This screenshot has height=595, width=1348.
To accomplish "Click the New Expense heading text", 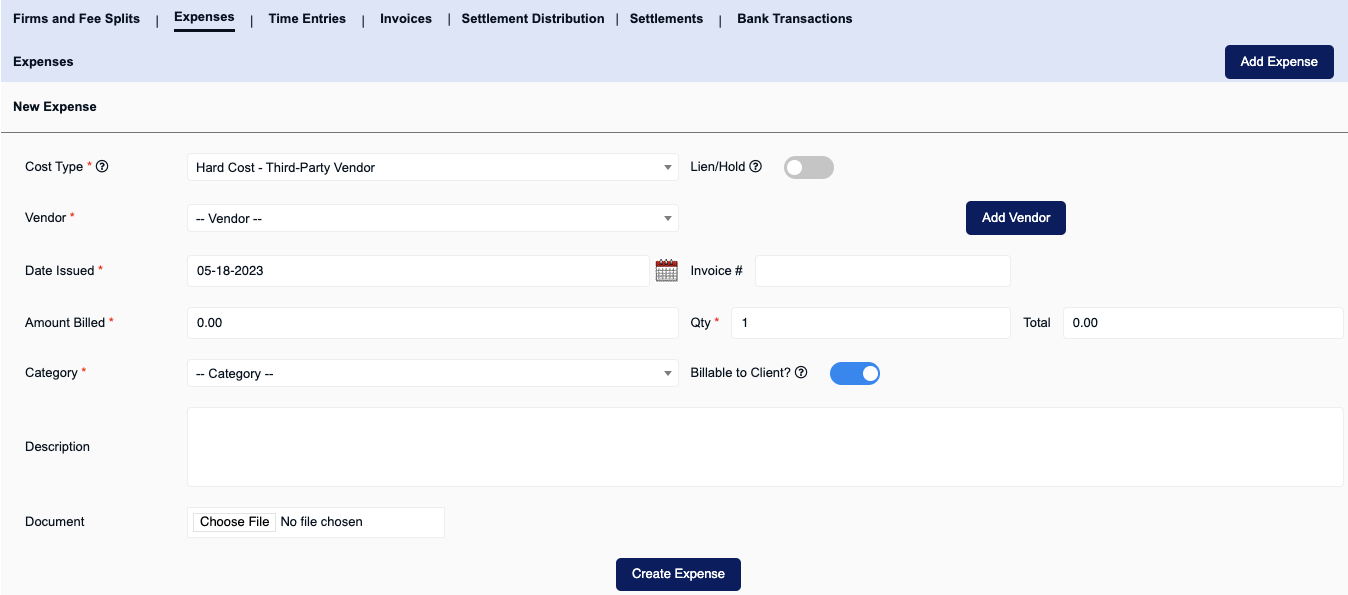I will [55, 107].
